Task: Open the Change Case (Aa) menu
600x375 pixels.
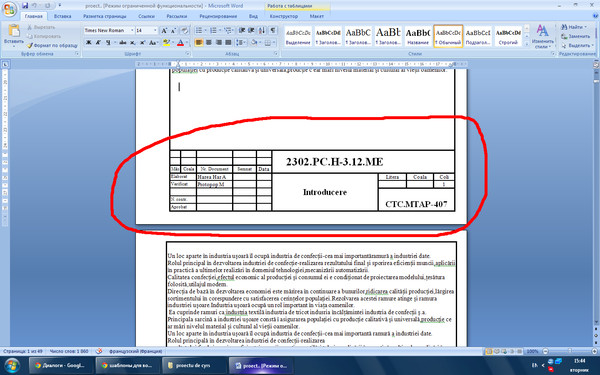Action: 153,42
